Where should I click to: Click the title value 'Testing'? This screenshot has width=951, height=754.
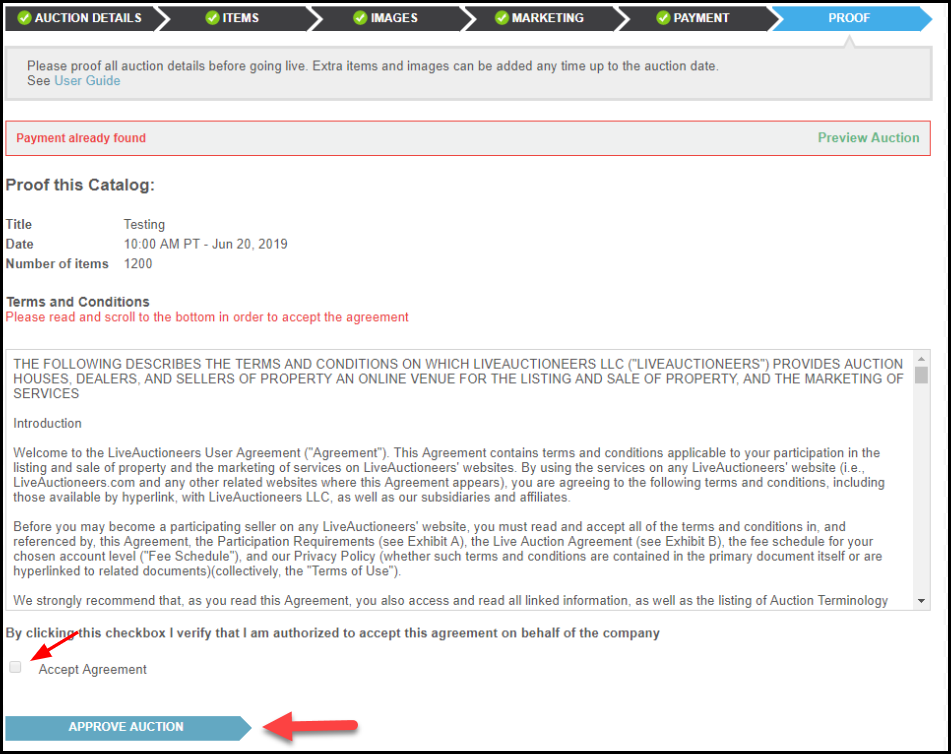tap(144, 224)
